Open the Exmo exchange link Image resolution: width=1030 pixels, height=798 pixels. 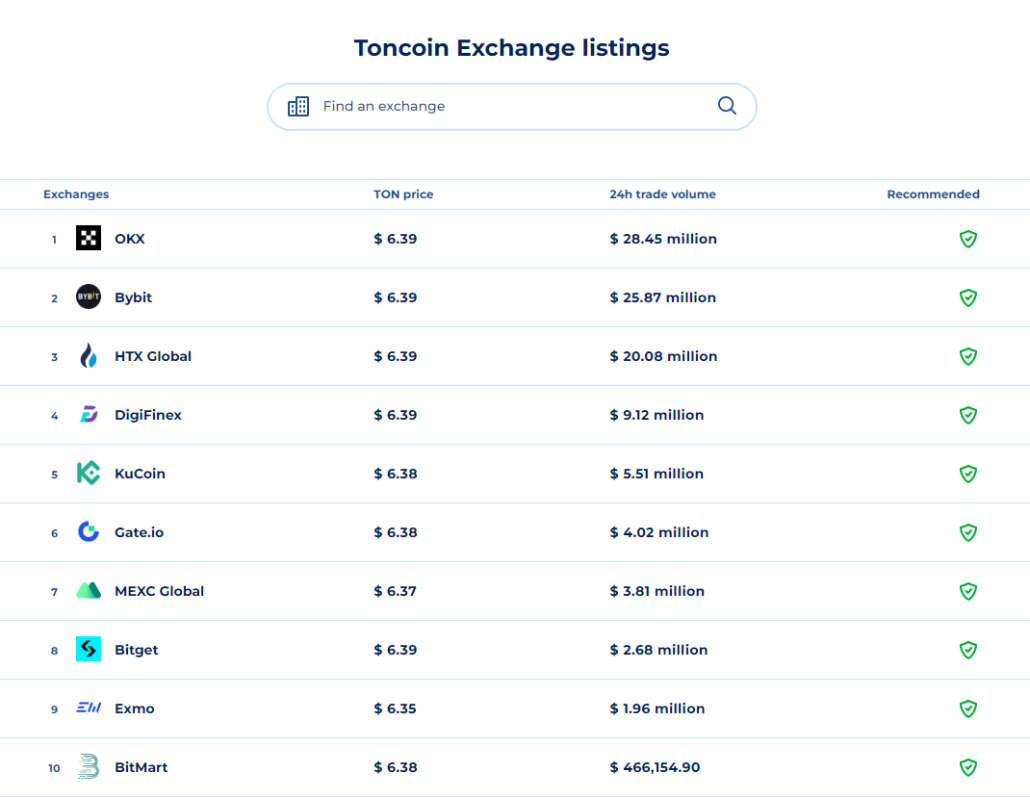134,708
